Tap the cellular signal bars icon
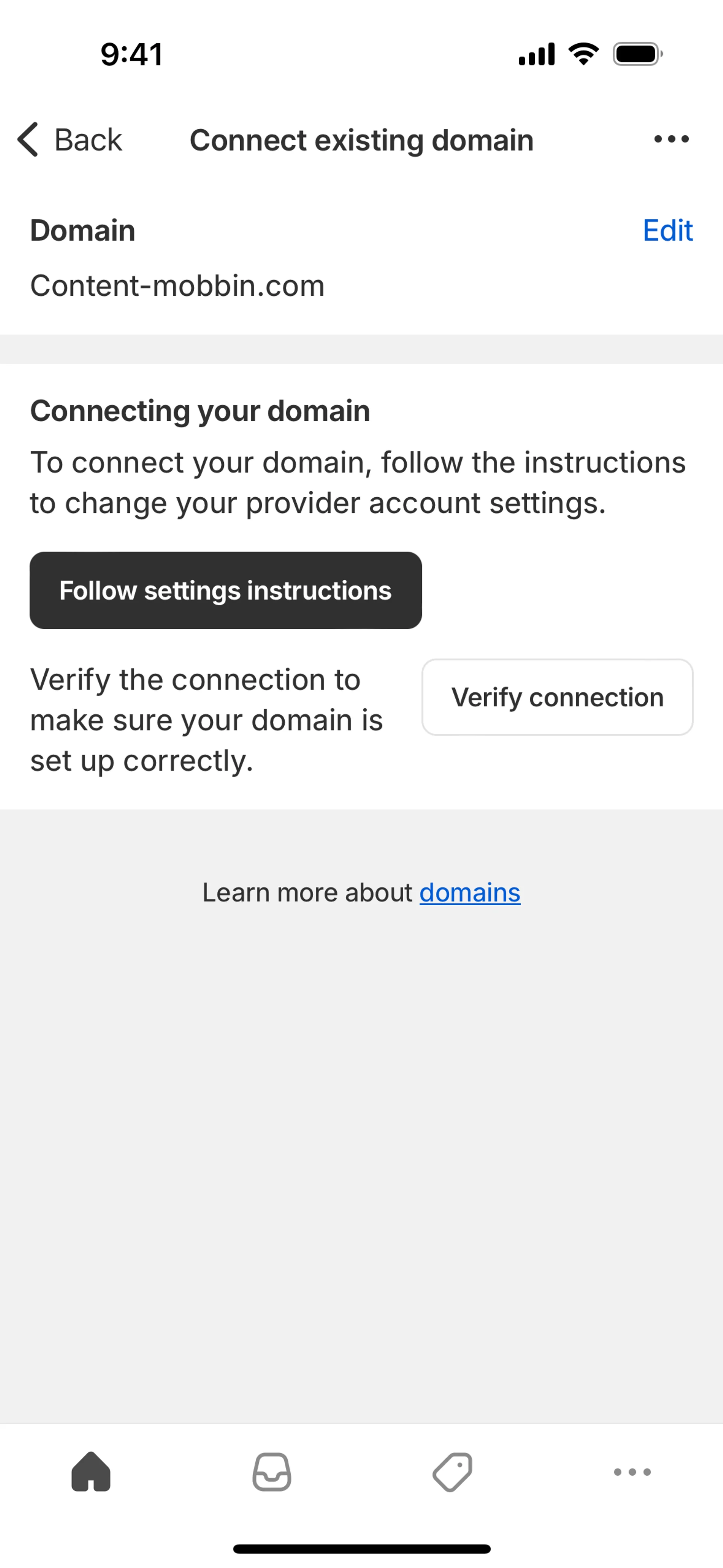The image size is (723, 1568). pos(536,54)
